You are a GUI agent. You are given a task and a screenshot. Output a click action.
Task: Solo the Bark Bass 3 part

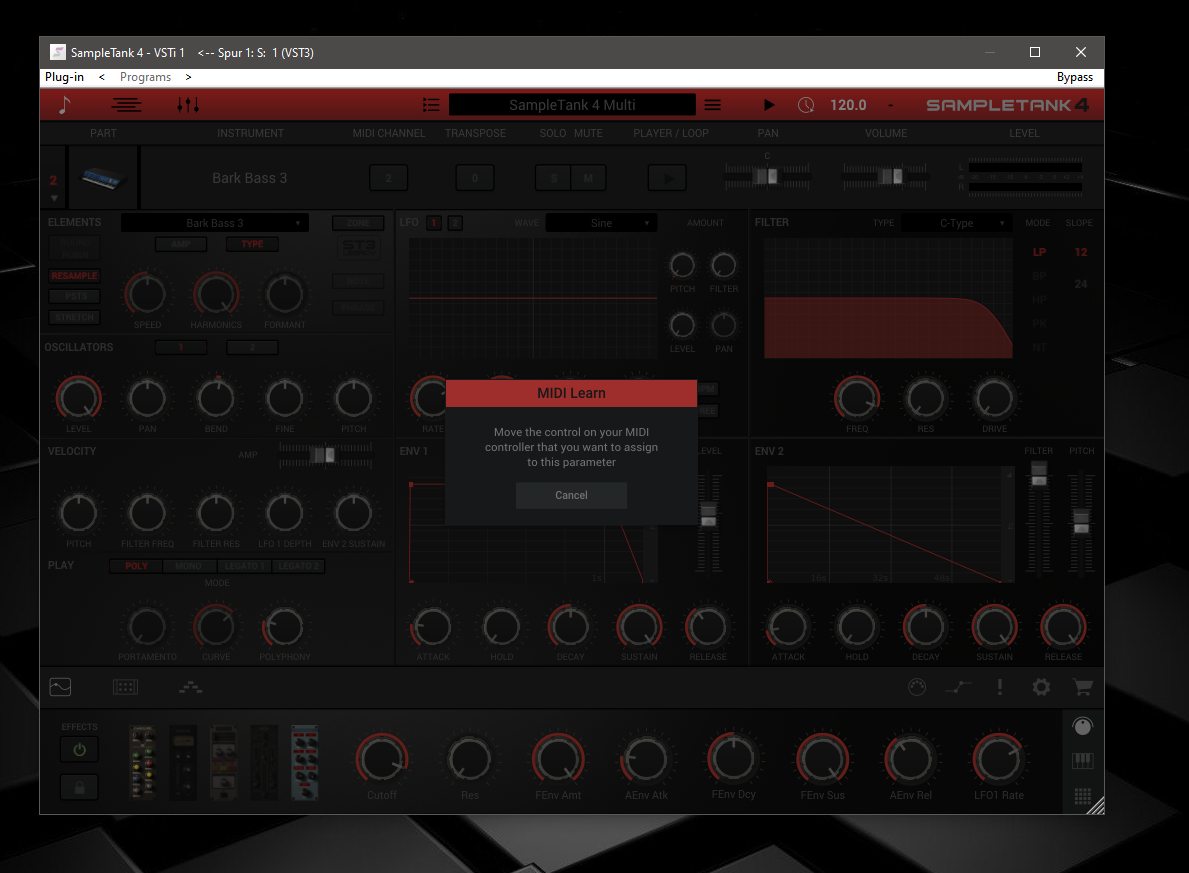tap(554, 178)
